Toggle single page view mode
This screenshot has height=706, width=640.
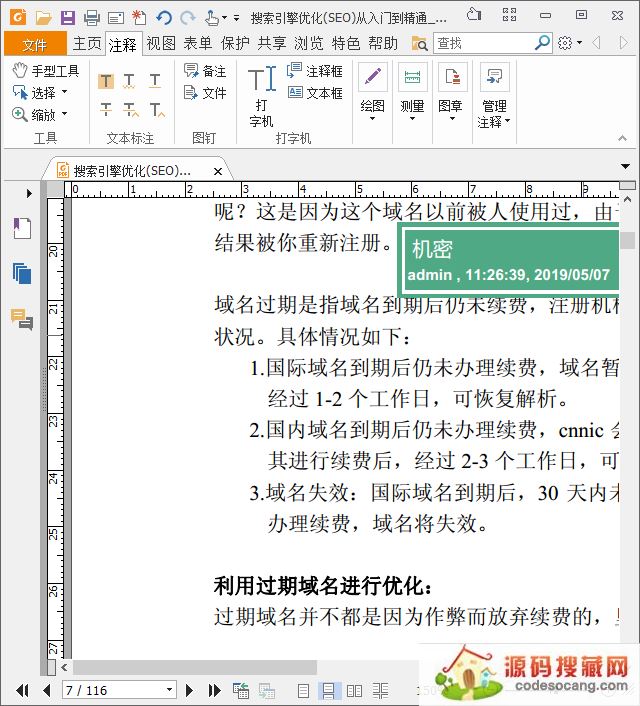click(303, 690)
